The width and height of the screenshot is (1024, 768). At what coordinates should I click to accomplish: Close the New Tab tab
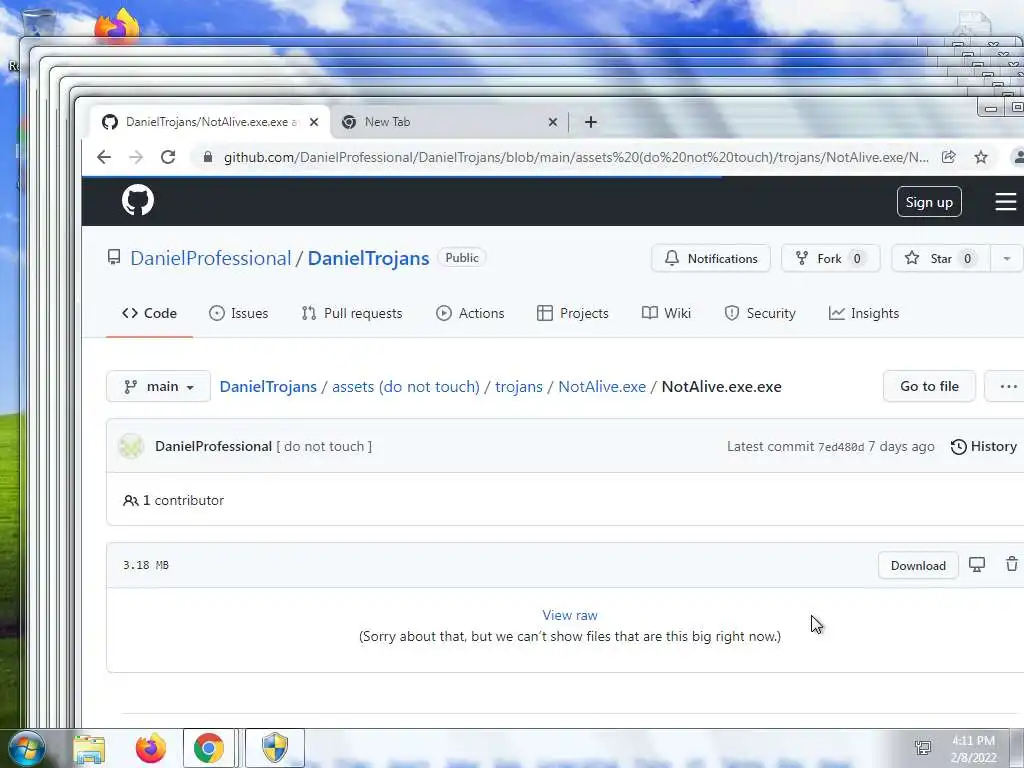(x=552, y=122)
